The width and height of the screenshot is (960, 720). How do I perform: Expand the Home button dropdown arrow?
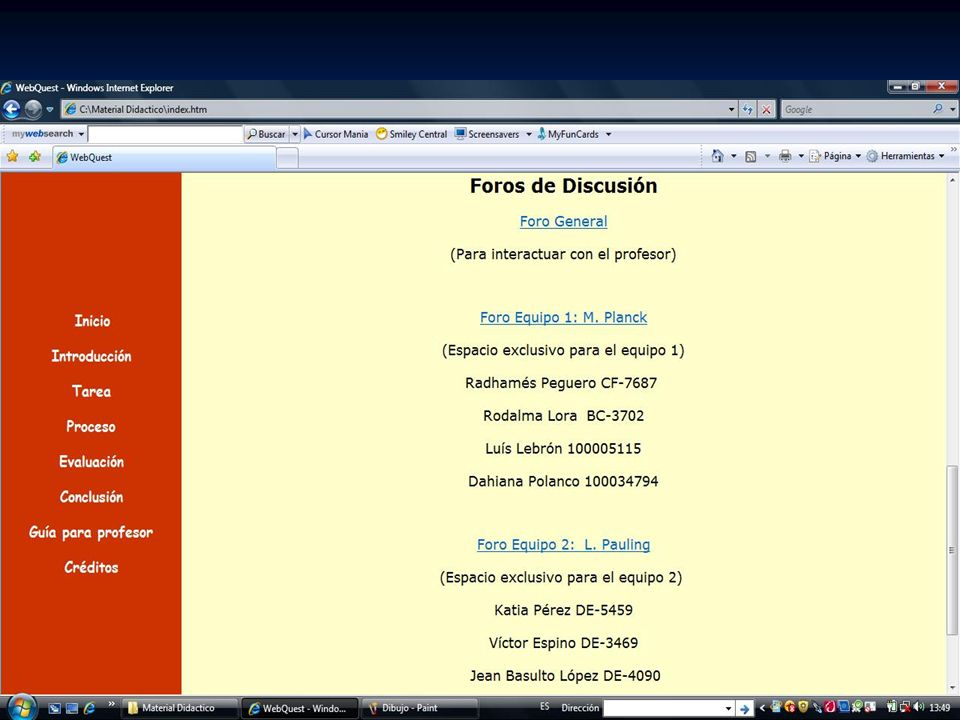pos(733,157)
